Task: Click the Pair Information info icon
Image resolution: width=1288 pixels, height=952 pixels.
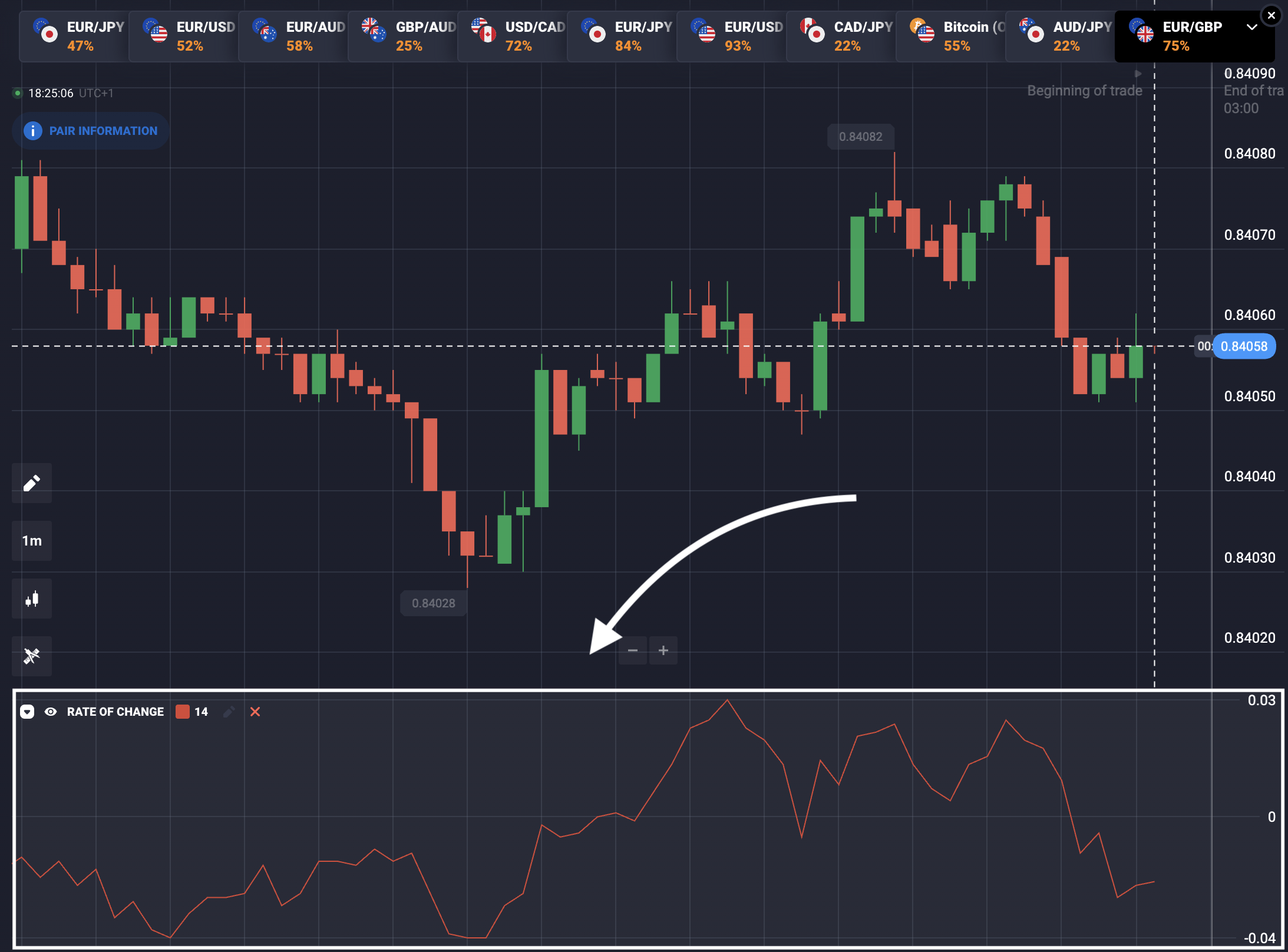Action: [x=33, y=131]
